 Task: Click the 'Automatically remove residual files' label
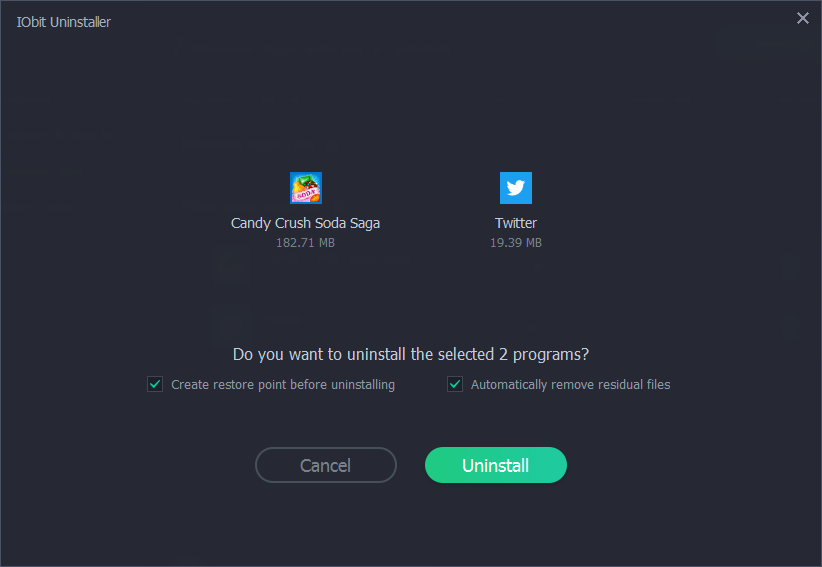pos(570,384)
